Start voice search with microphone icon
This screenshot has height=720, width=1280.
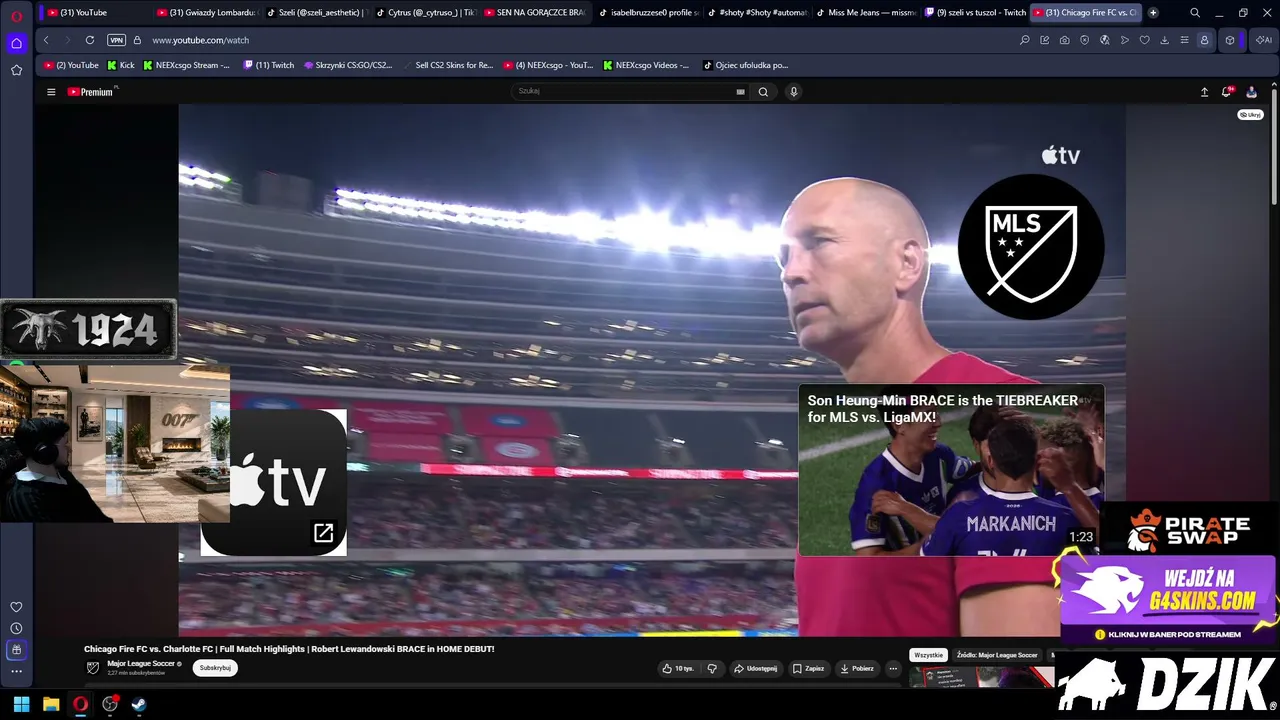(x=794, y=92)
